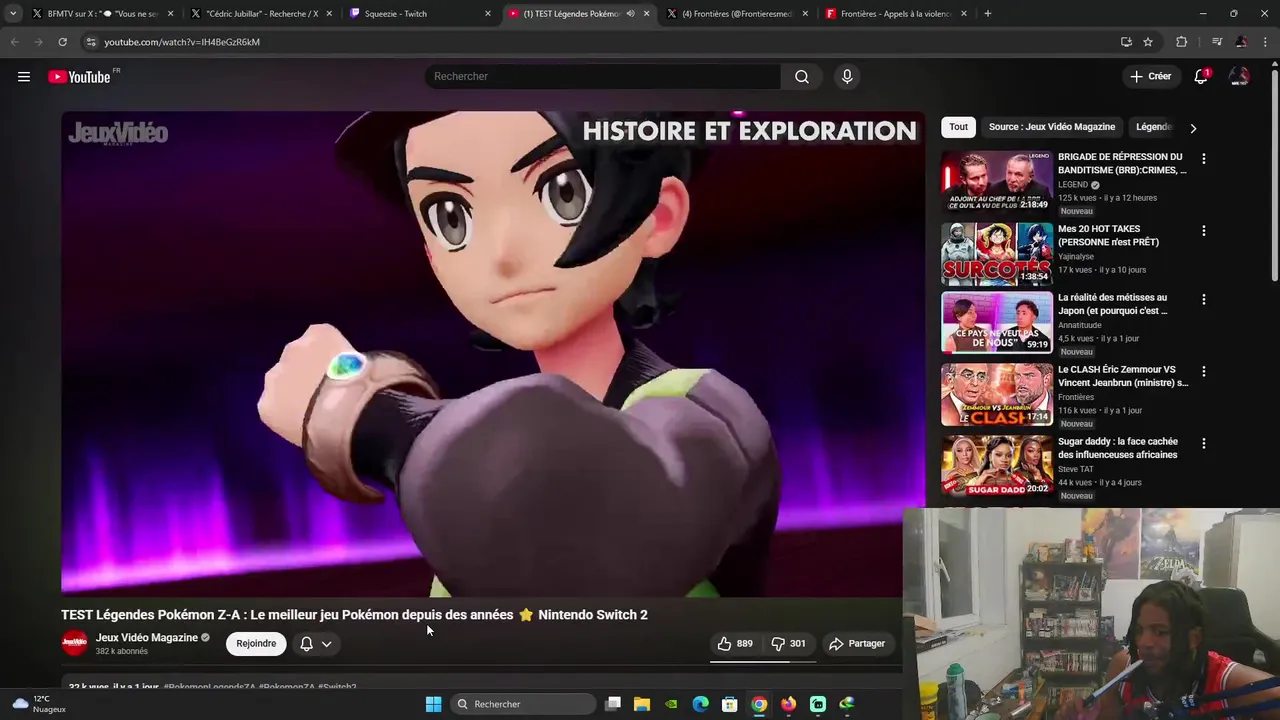The height and width of the screenshot is (720, 1280).
Task: Open Windows Start menu
Action: (x=433, y=704)
